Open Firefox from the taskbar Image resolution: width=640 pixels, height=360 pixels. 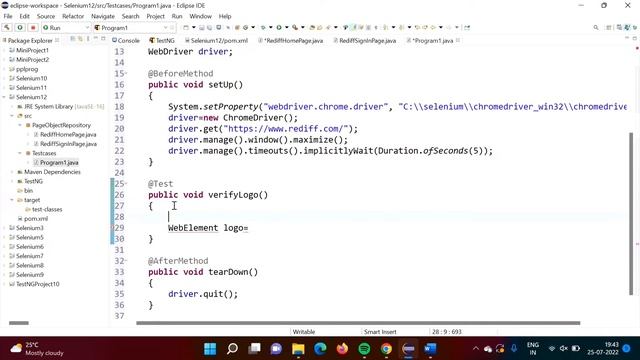click(x=342, y=349)
